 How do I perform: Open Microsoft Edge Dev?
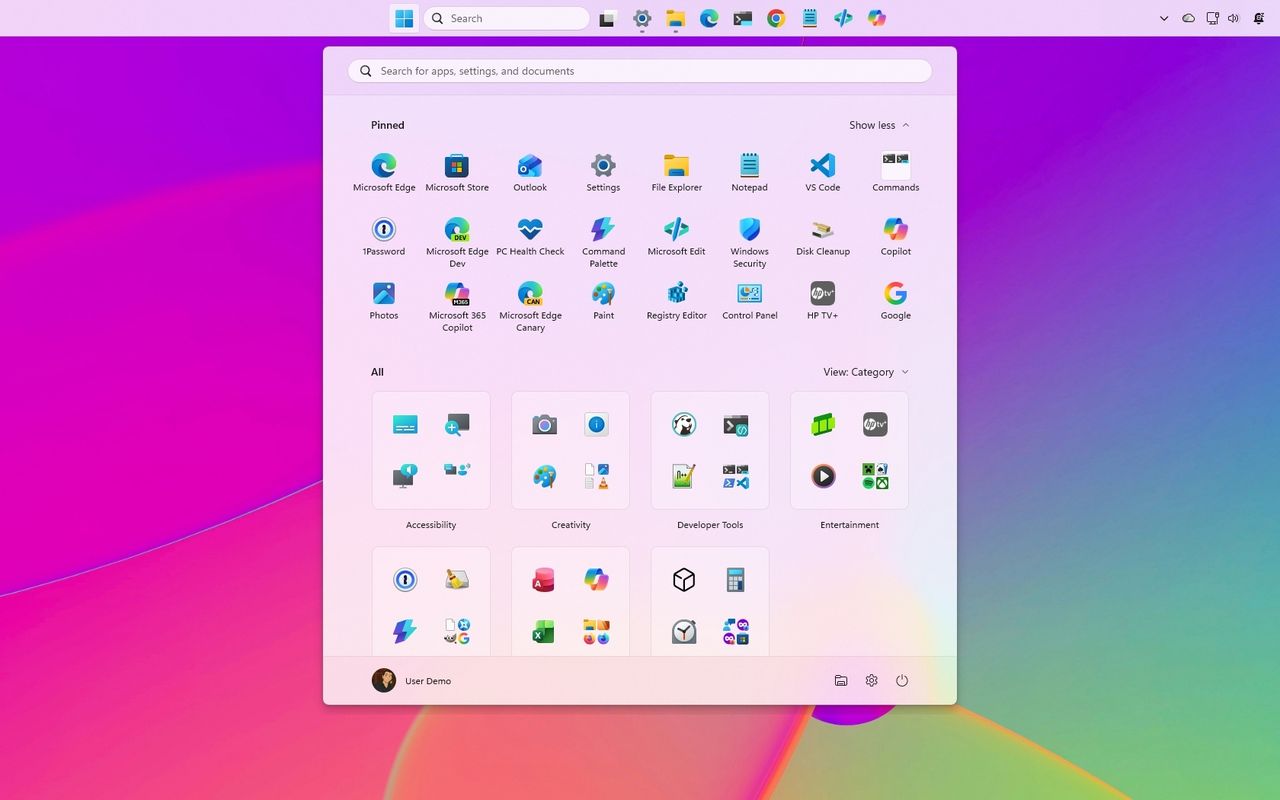pos(457,242)
